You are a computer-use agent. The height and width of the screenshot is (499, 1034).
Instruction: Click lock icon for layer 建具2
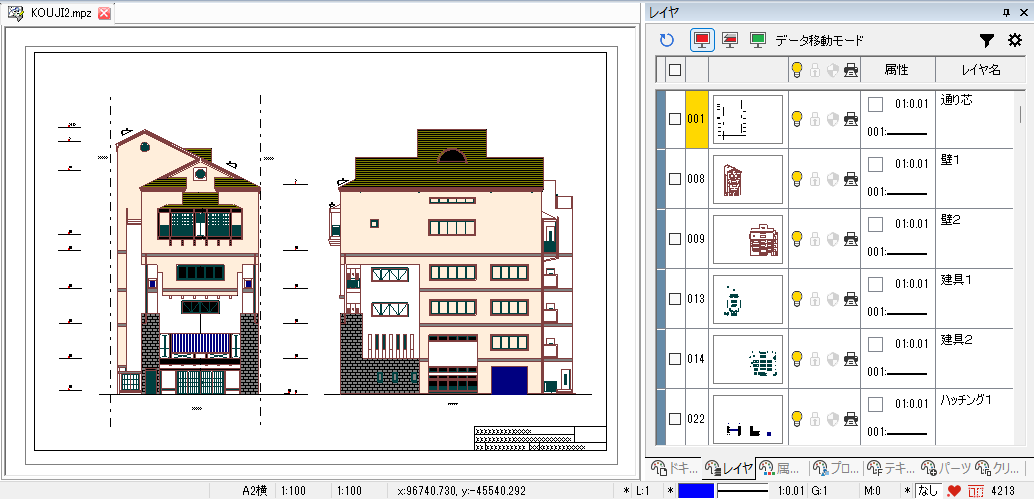point(815,359)
